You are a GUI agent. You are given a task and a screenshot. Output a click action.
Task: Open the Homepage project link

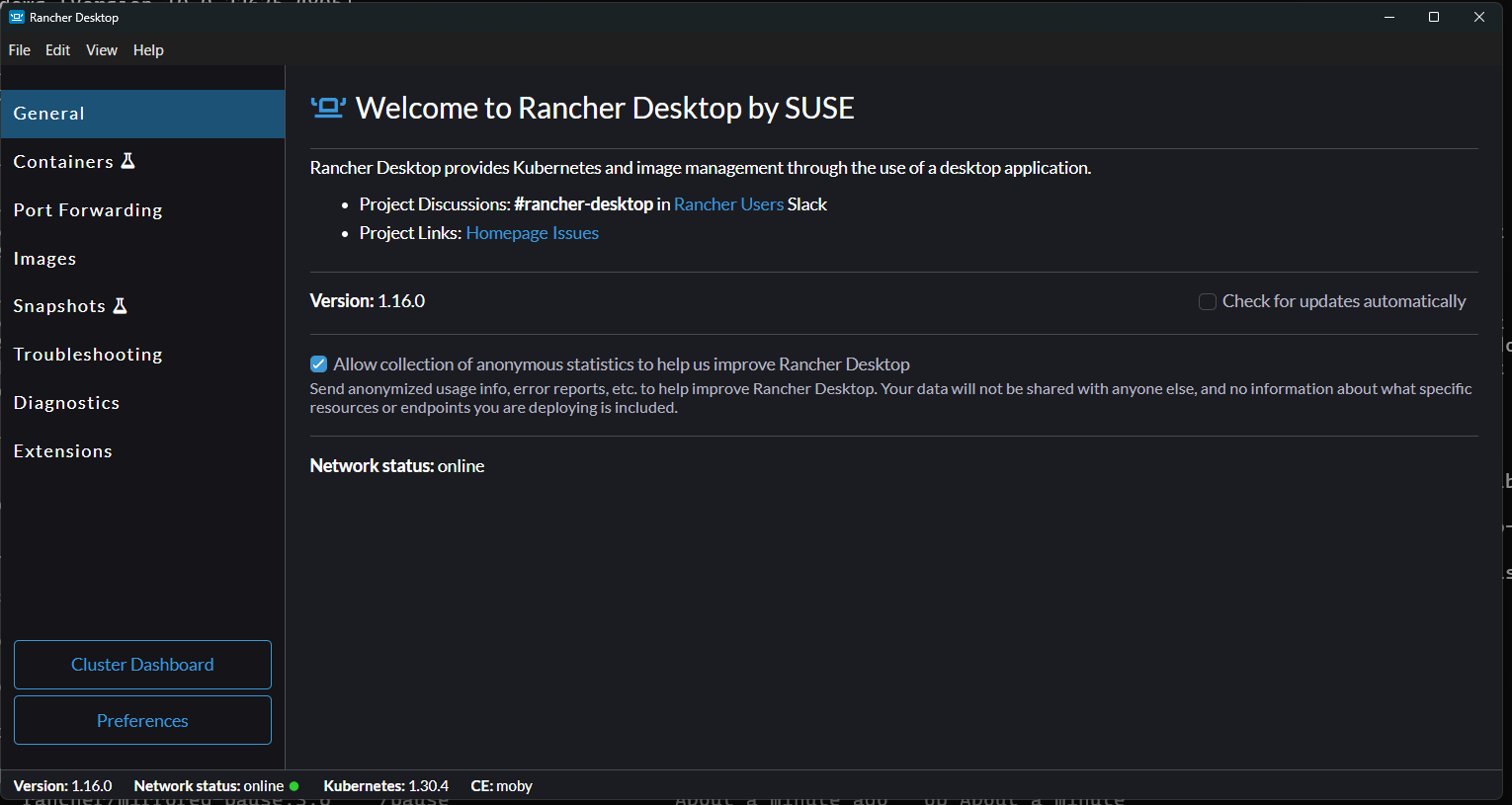[x=507, y=233]
